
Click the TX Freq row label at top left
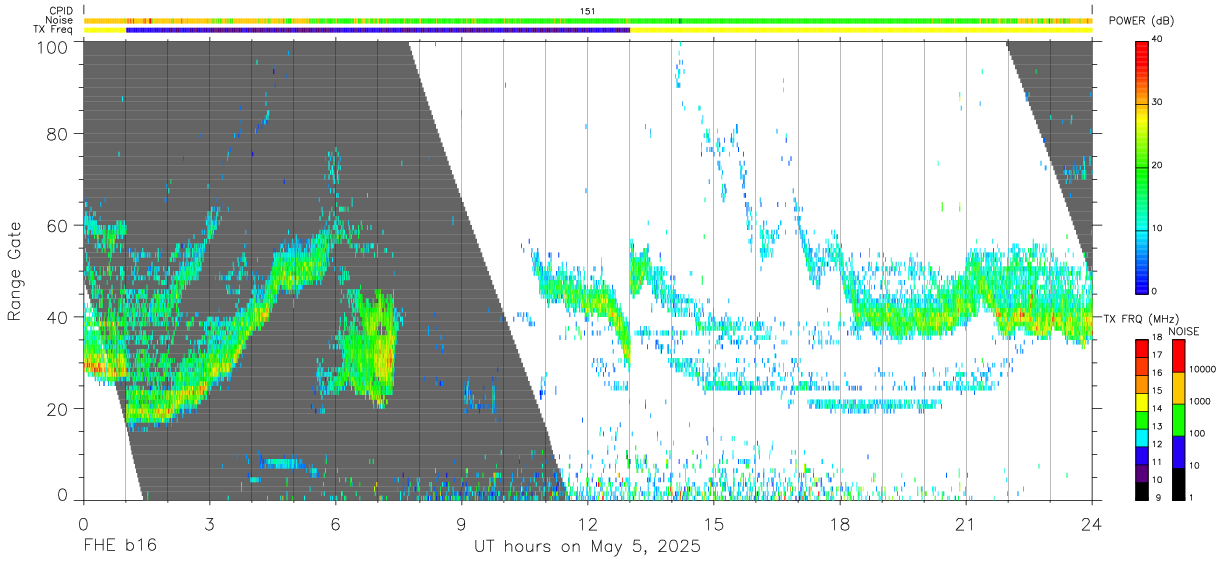click(54, 30)
